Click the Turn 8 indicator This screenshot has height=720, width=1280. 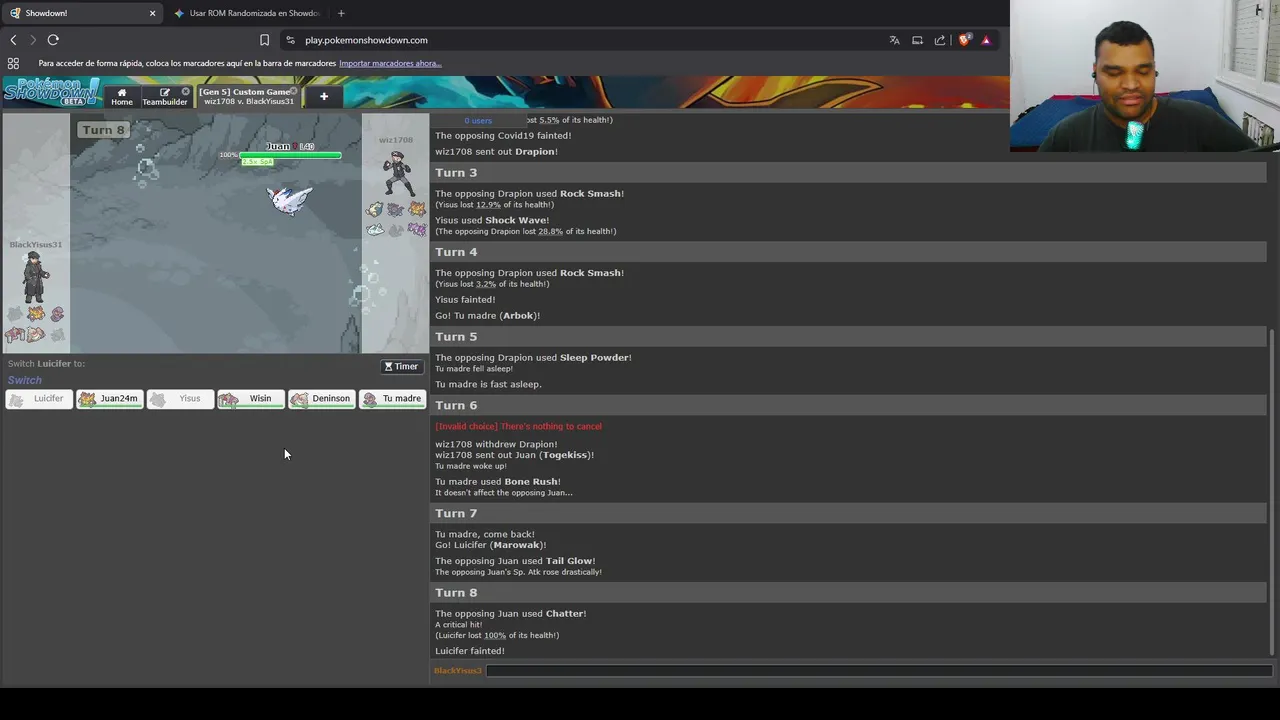pyautogui.click(x=104, y=130)
